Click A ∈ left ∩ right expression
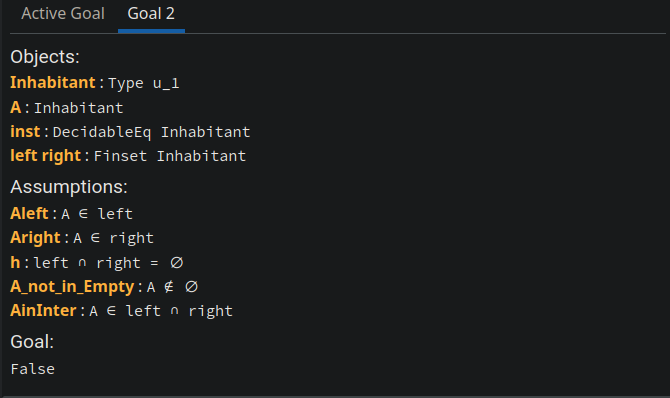670x398 pixels. tap(161, 311)
